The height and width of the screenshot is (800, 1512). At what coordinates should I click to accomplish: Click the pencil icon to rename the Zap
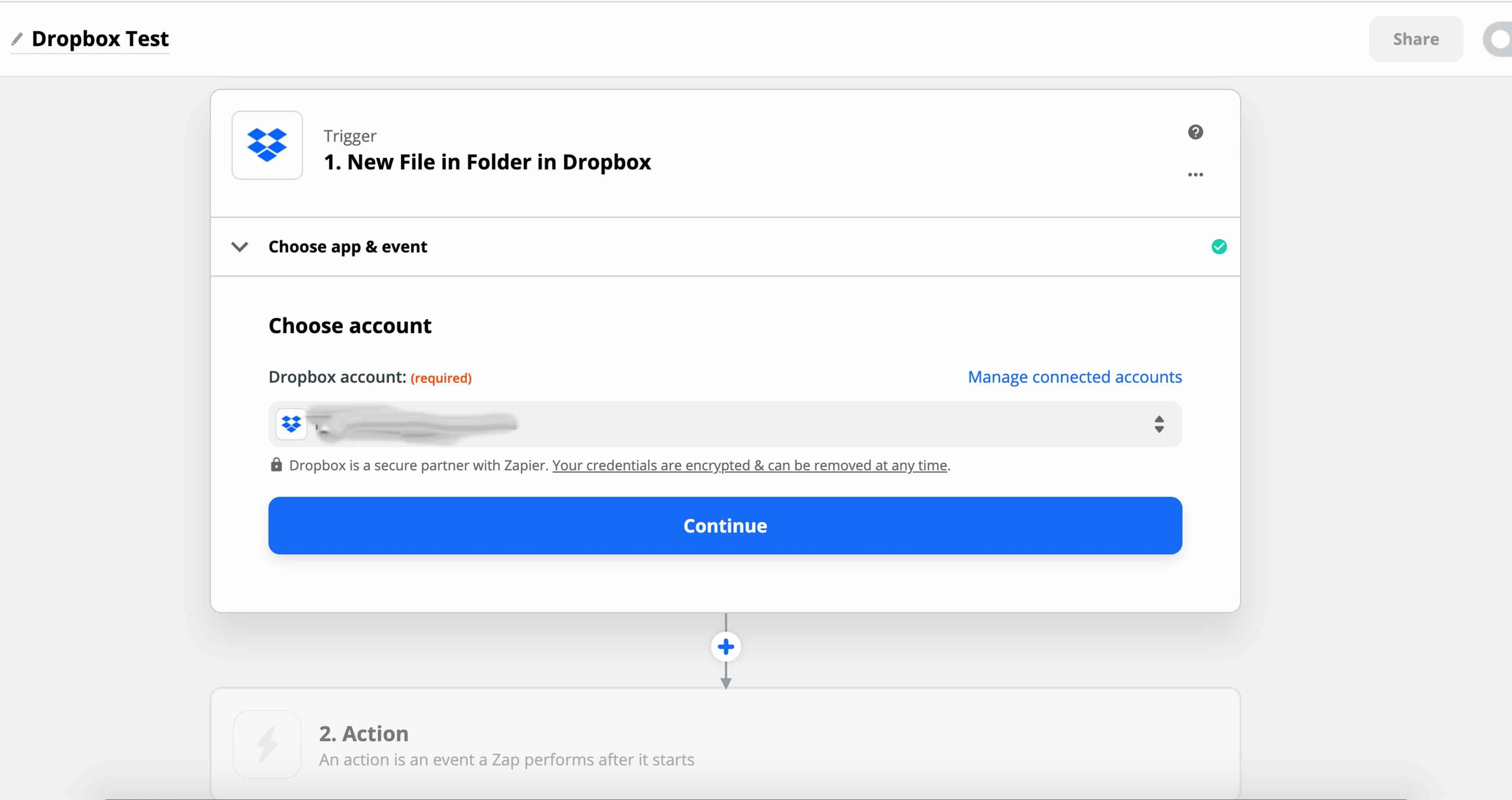tap(17, 39)
